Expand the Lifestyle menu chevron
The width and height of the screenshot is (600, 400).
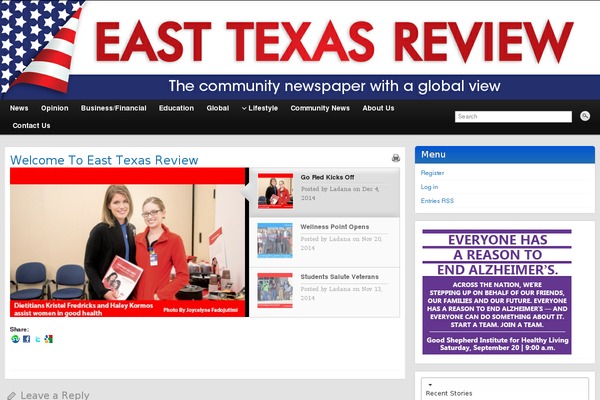tap(244, 108)
